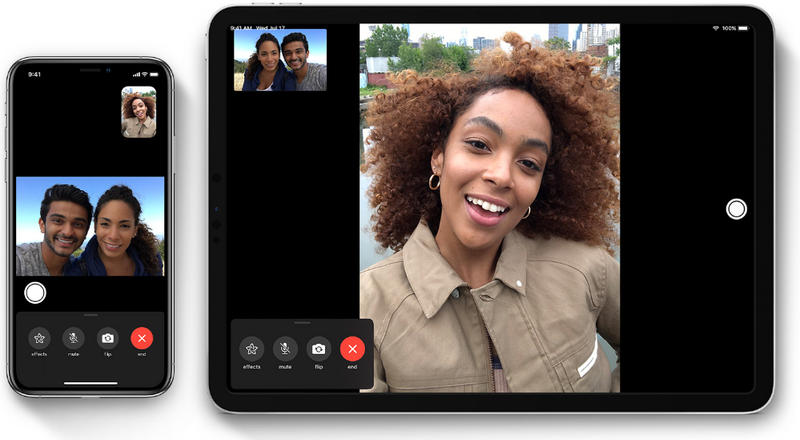This screenshot has height=440, width=800.
Task: Tap the iPad live photo capture button
Action: click(736, 209)
